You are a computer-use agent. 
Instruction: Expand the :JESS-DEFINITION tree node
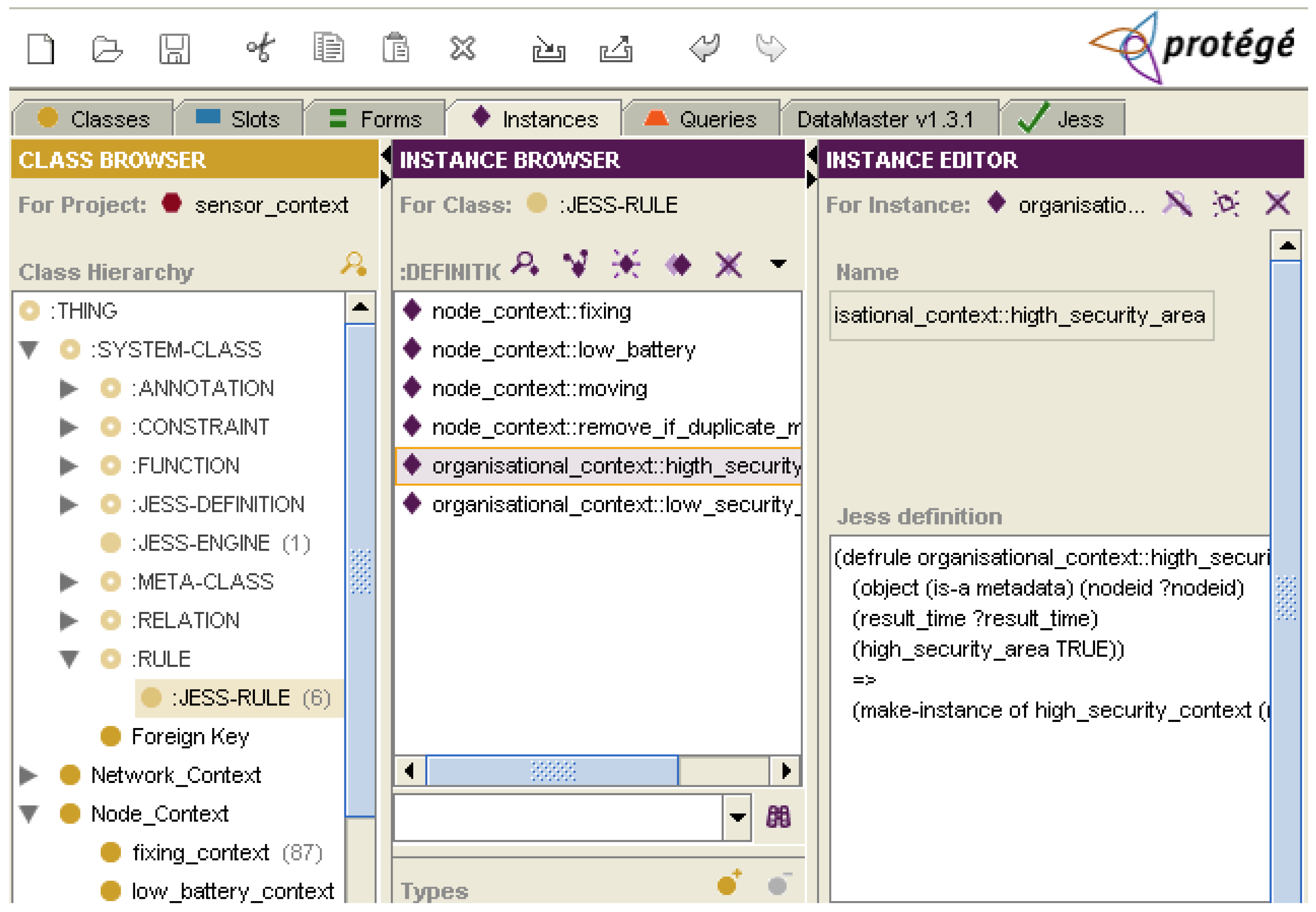pos(68,504)
